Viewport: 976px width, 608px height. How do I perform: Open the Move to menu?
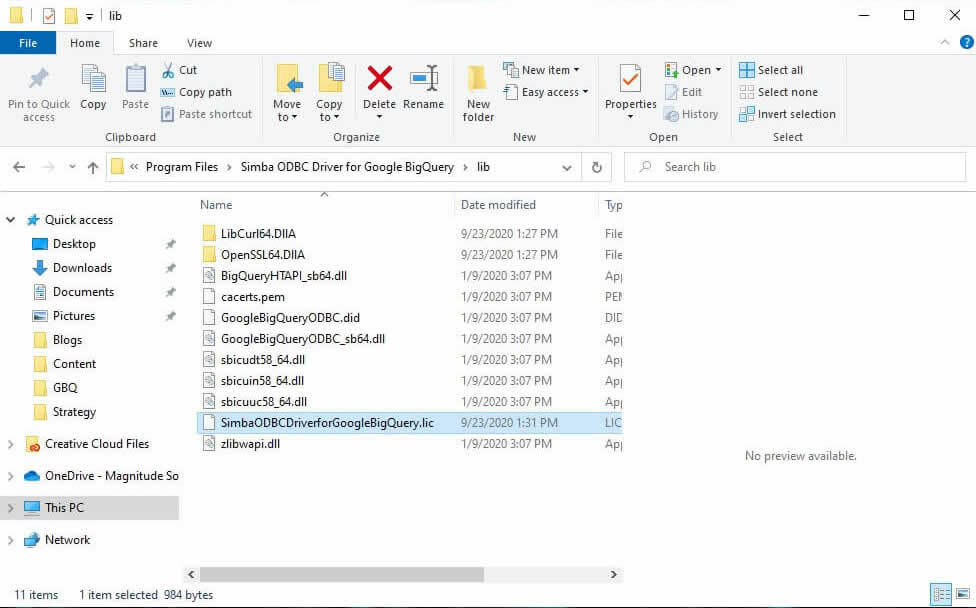[287, 92]
